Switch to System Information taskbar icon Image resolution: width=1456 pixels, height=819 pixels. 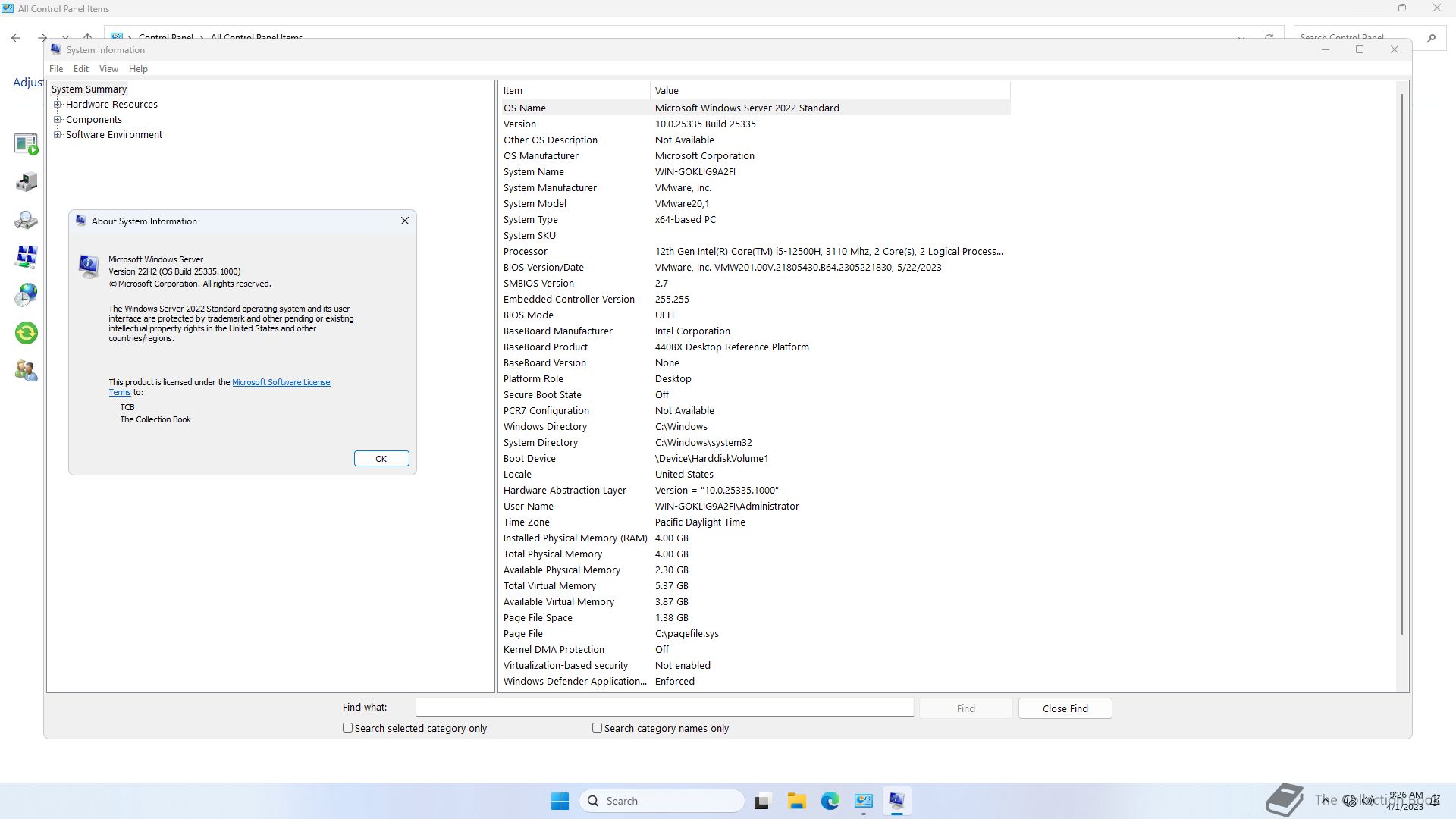click(896, 801)
